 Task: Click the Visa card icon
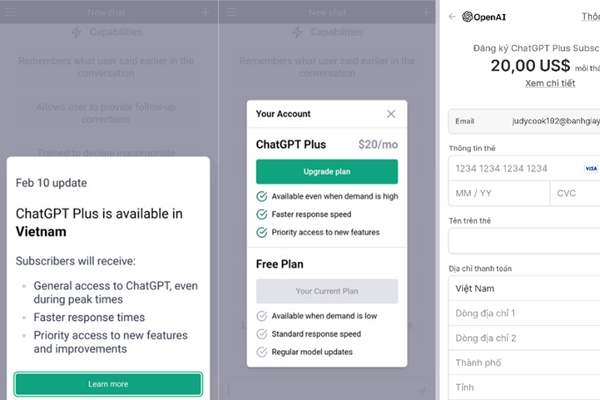(591, 168)
